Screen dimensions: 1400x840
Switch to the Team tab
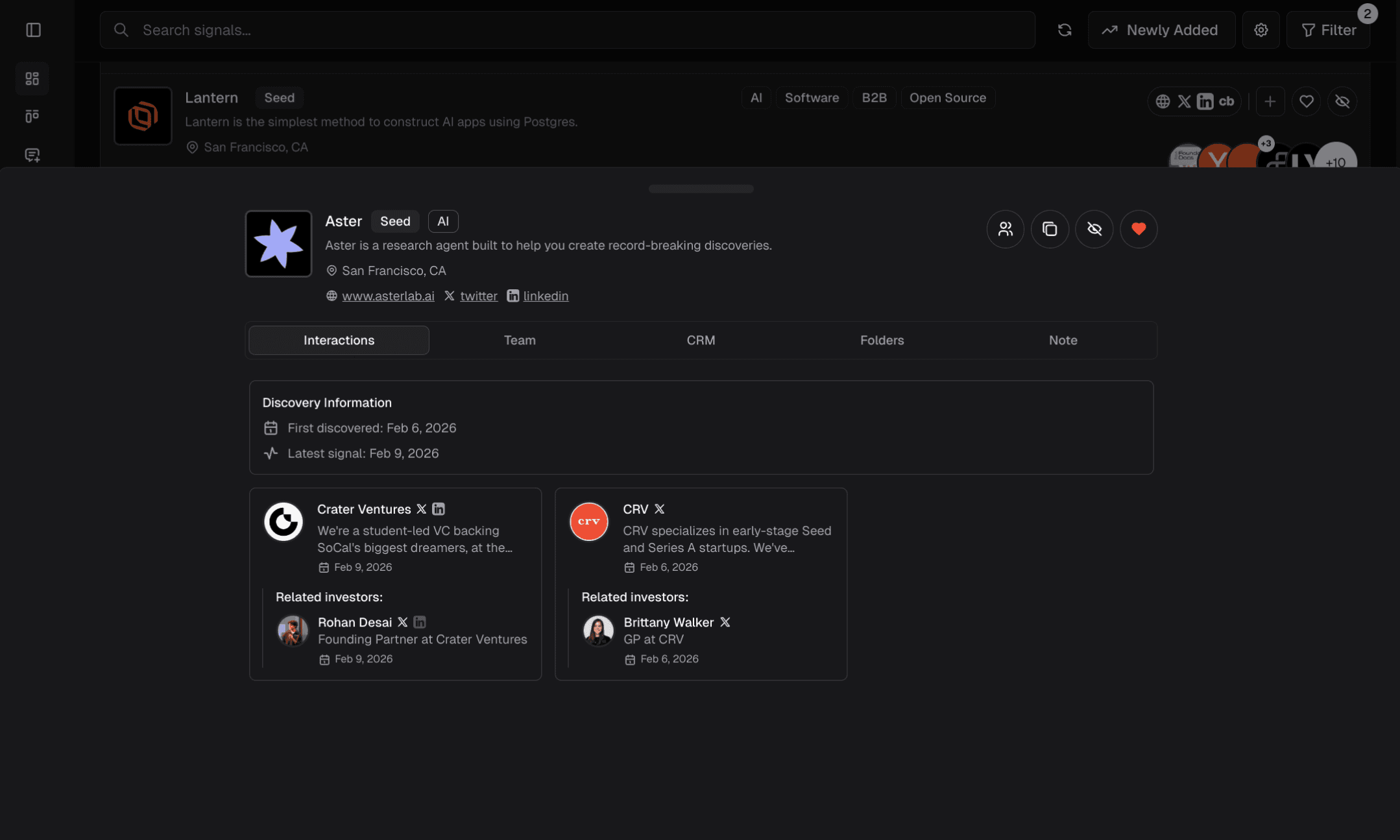520,340
